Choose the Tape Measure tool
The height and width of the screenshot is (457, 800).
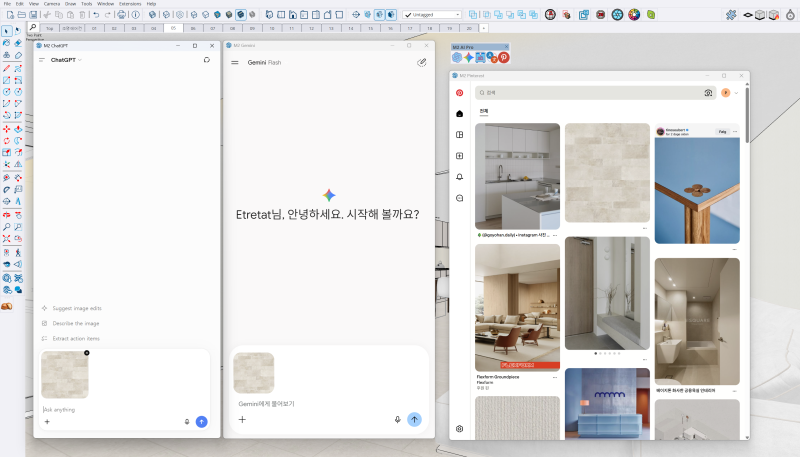[6, 177]
